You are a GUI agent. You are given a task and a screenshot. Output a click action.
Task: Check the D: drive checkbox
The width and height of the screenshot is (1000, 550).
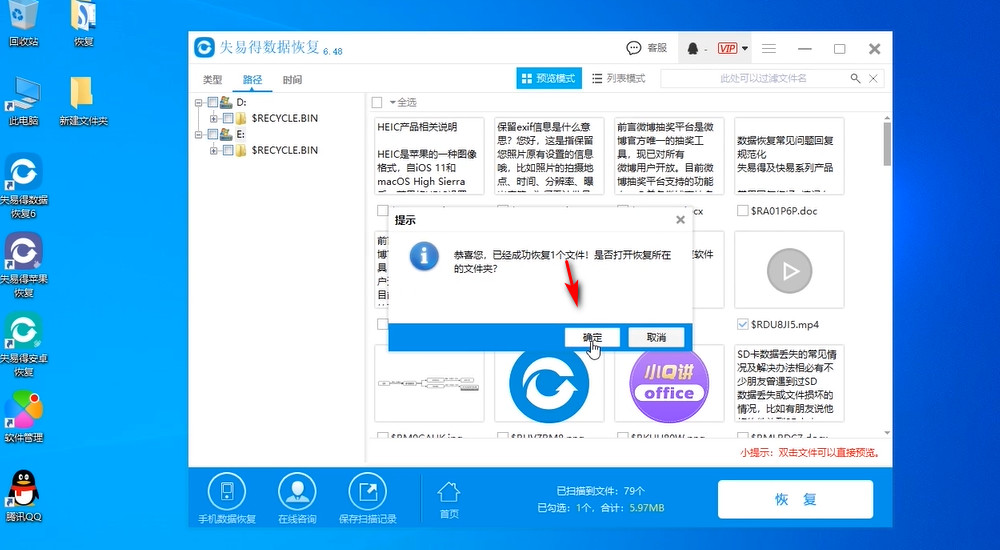[x=212, y=102]
